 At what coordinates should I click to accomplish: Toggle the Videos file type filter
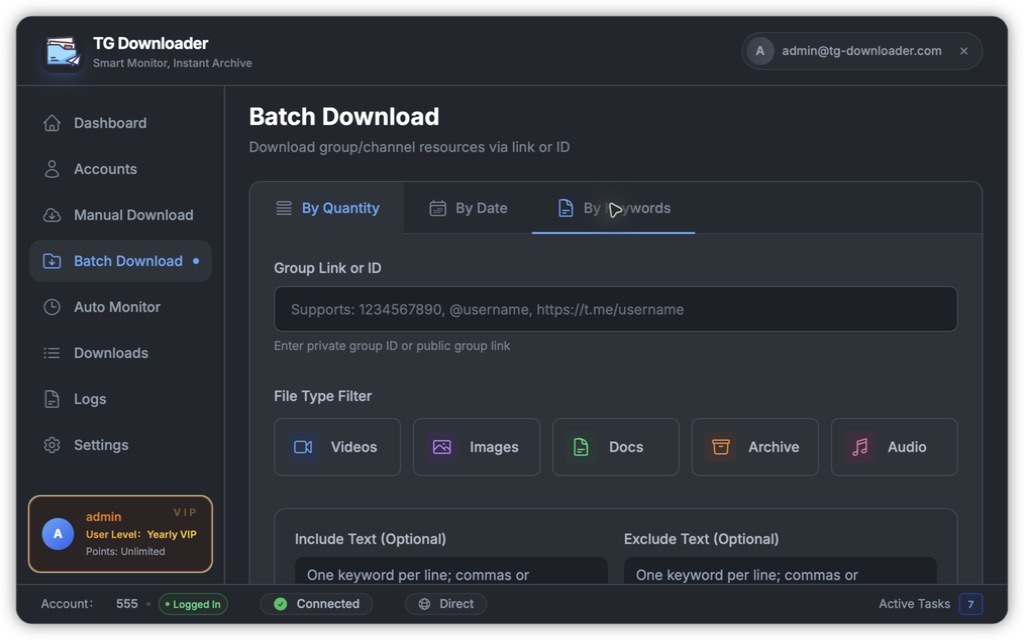(x=337, y=447)
